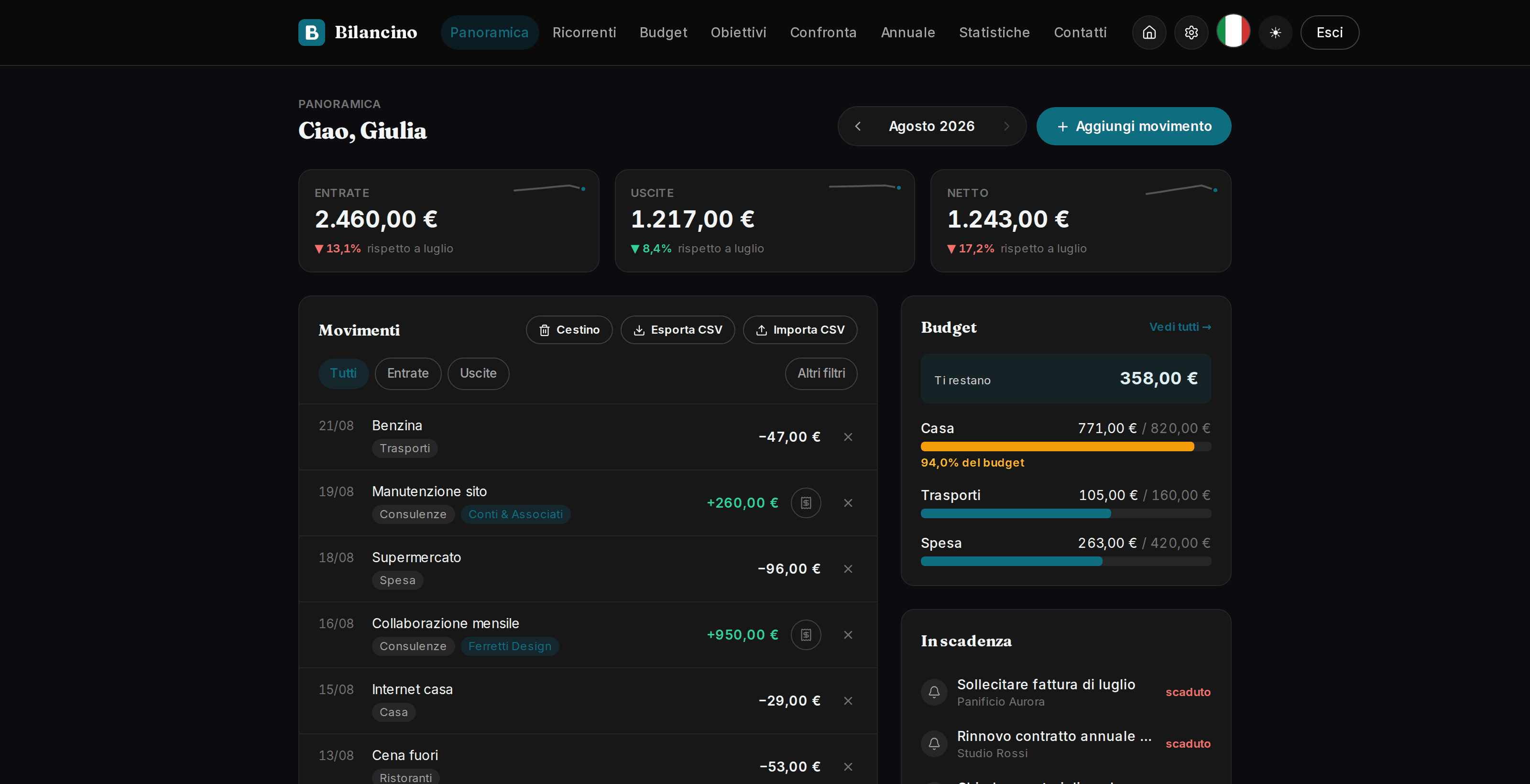Log out with the Esci button

coord(1329,32)
